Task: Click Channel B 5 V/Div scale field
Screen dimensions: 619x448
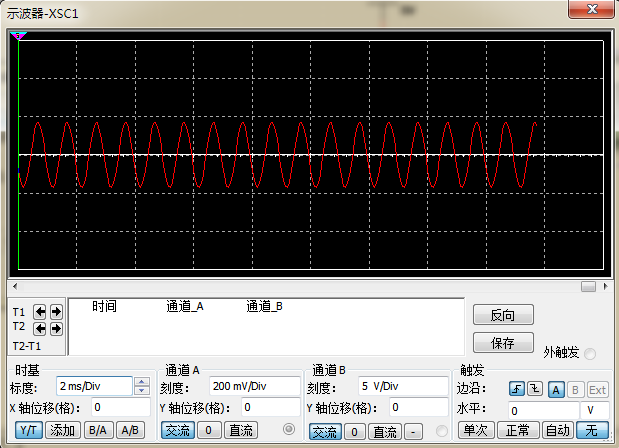Action: pos(403,386)
